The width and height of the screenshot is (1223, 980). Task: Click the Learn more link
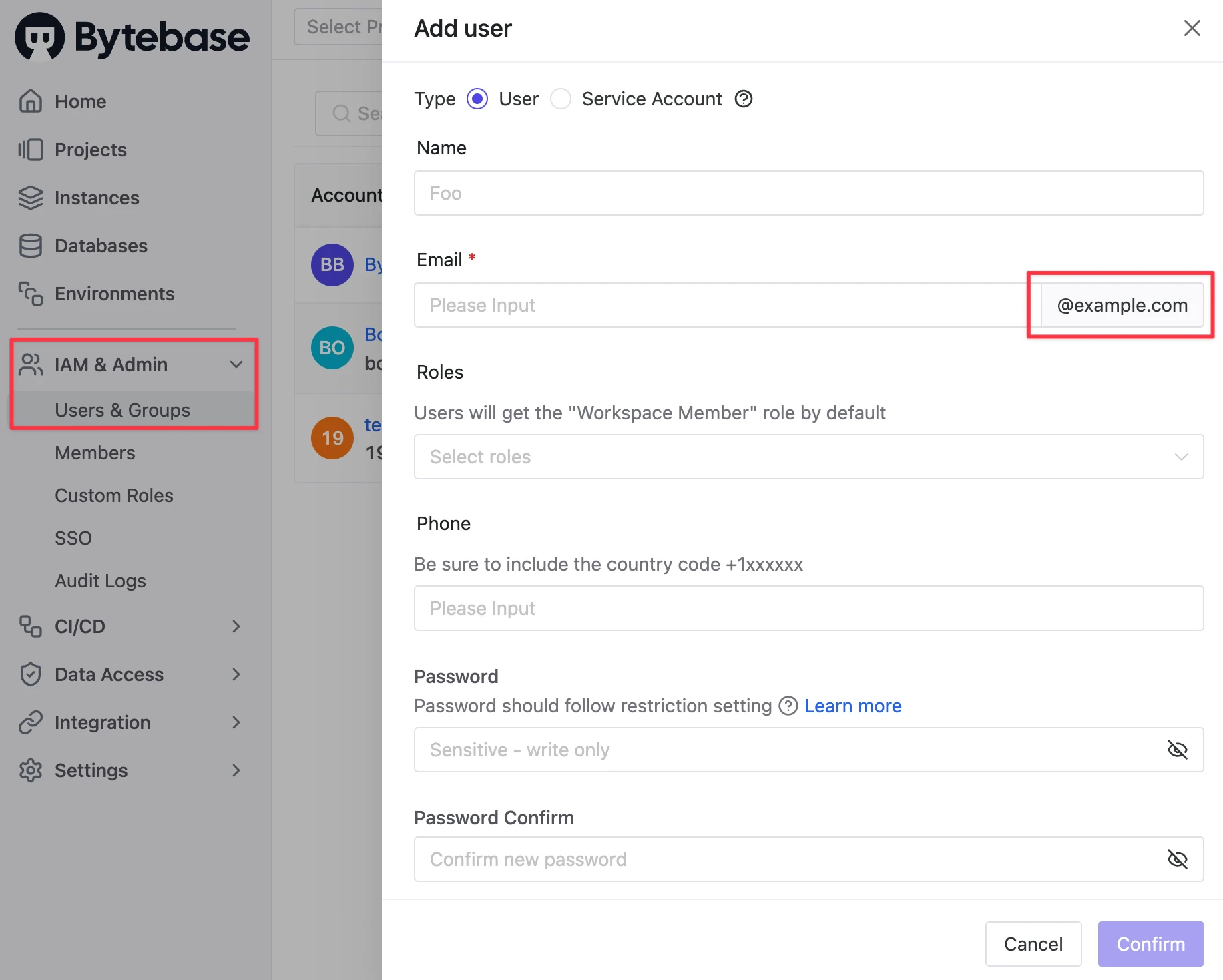(852, 706)
